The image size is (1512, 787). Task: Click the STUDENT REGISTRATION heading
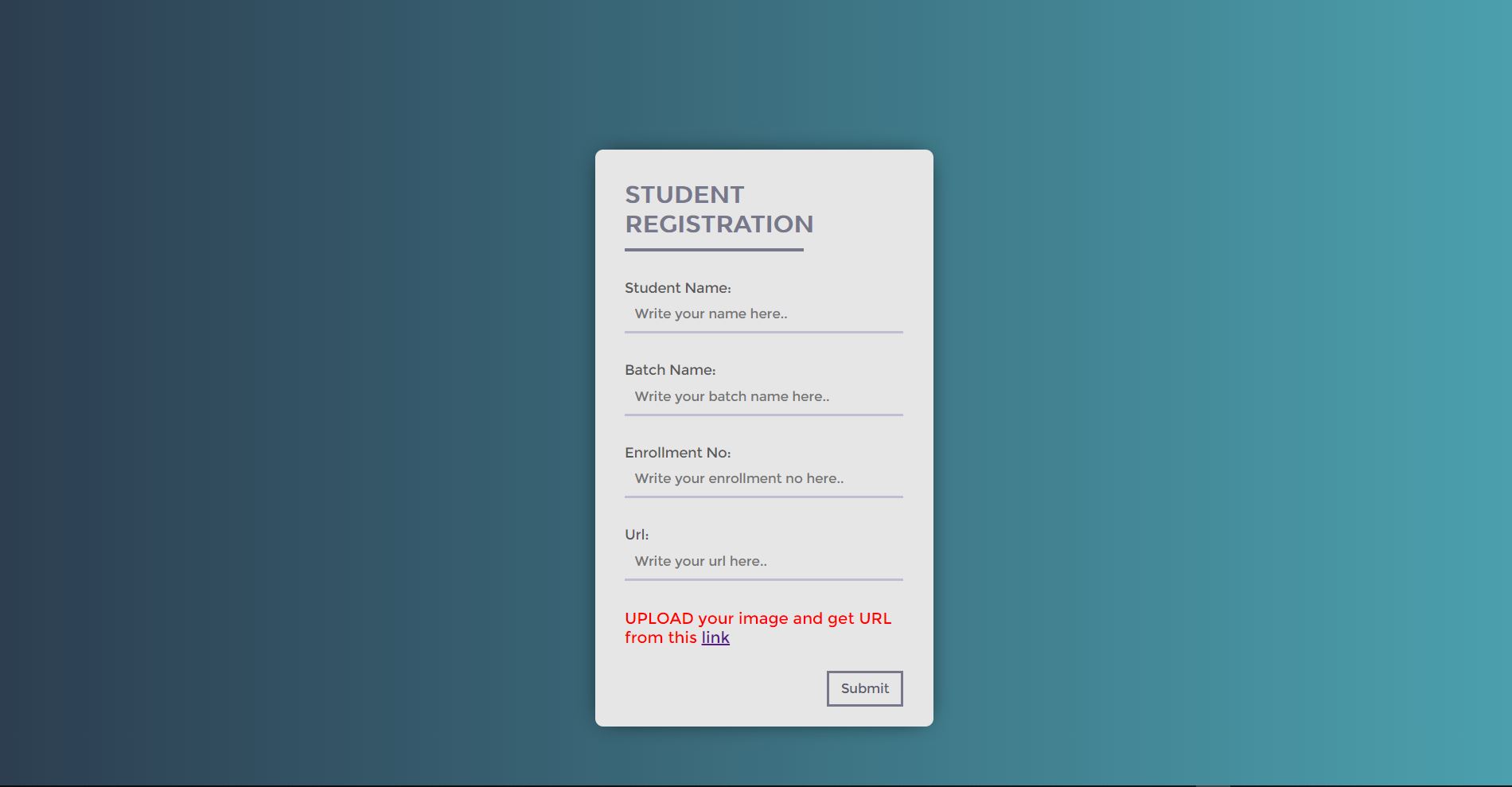point(719,209)
